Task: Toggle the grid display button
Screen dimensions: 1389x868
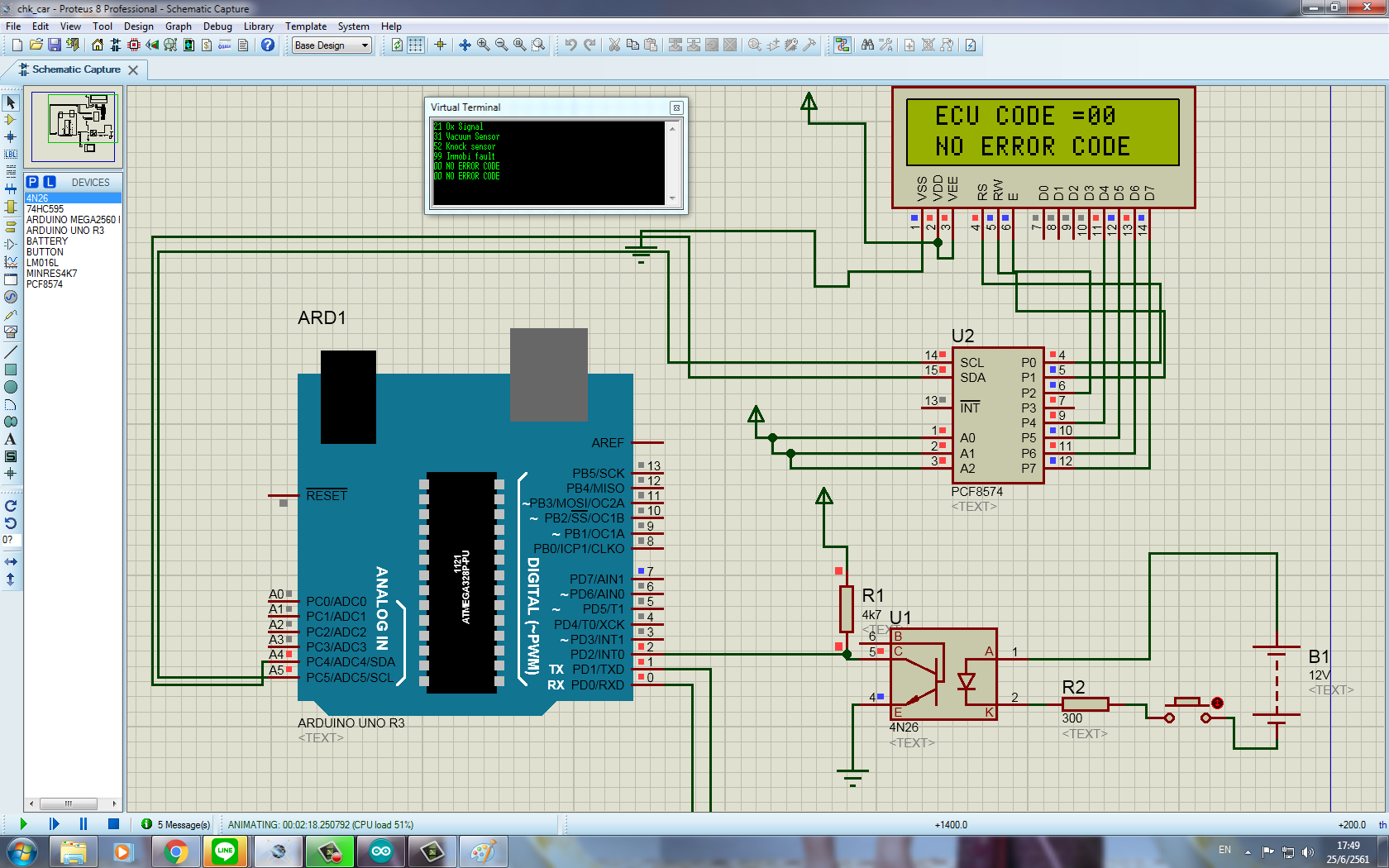Action: click(x=416, y=45)
